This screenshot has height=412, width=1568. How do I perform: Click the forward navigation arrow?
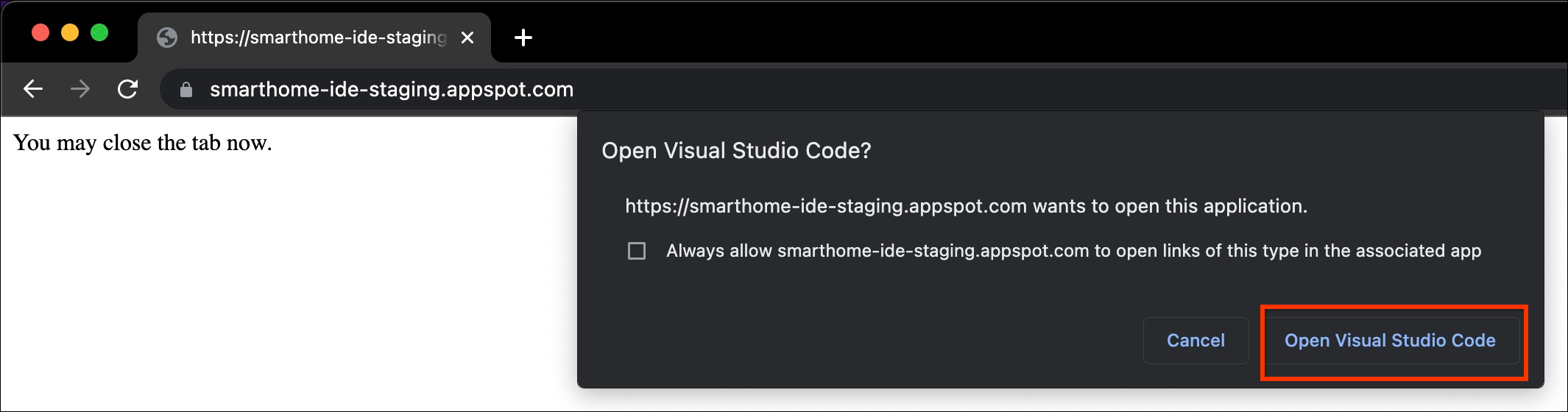[80, 90]
